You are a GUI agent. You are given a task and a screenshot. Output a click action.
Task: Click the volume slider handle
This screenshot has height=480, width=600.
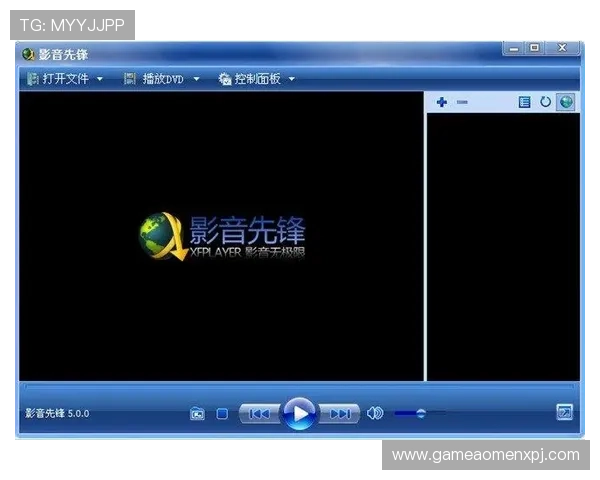click(421, 413)
